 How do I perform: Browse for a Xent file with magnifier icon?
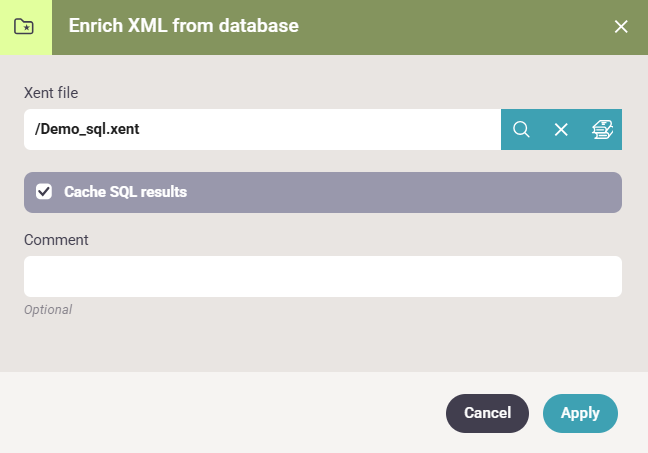[521, 129]
